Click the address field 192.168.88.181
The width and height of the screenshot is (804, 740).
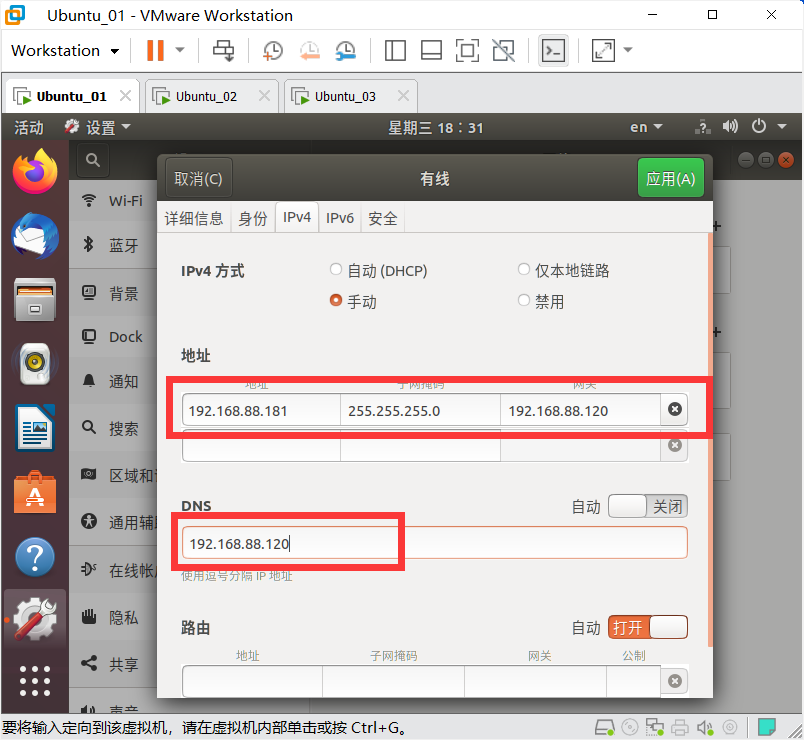click(261, 410)
